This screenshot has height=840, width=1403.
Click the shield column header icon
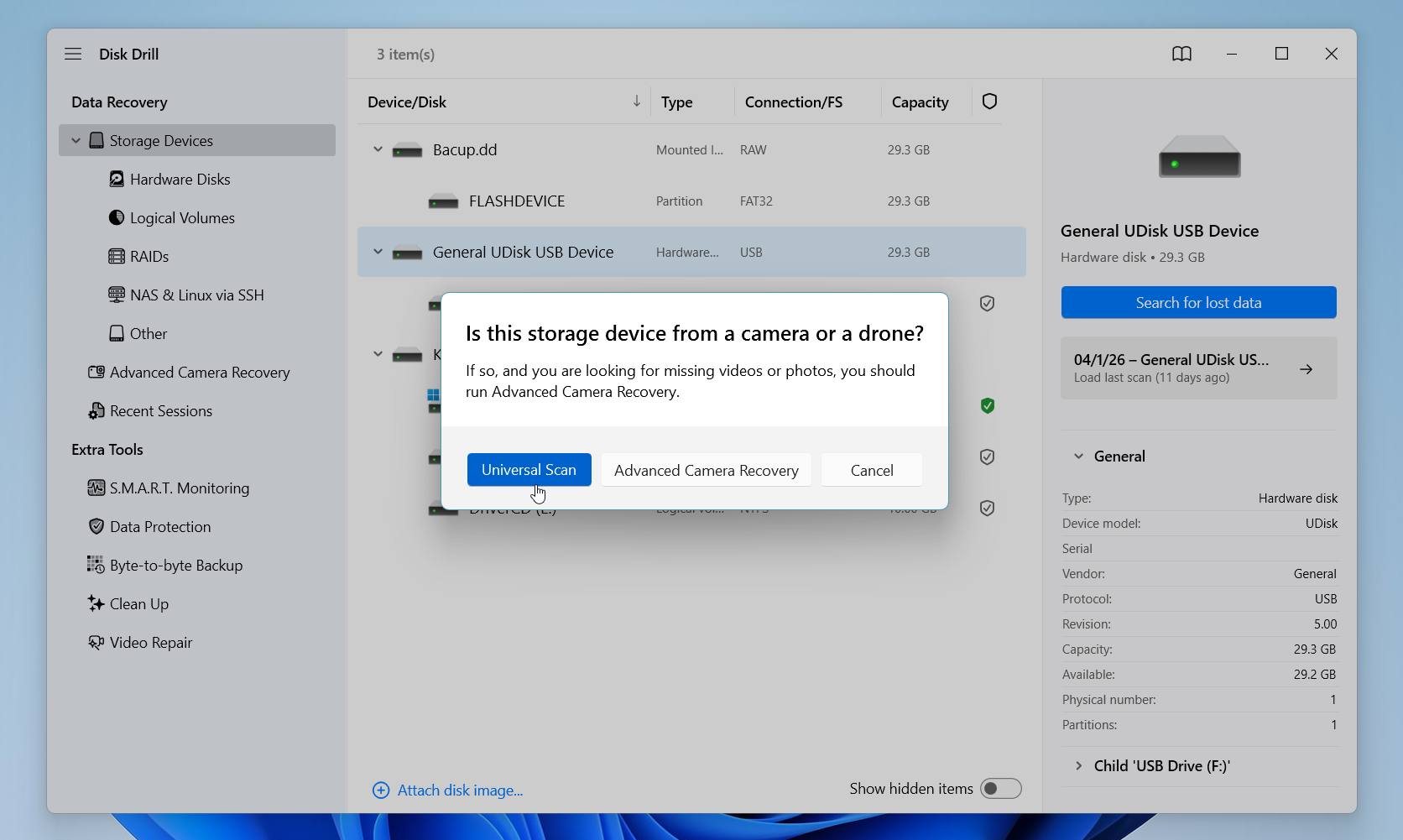(x=989, y=102)
